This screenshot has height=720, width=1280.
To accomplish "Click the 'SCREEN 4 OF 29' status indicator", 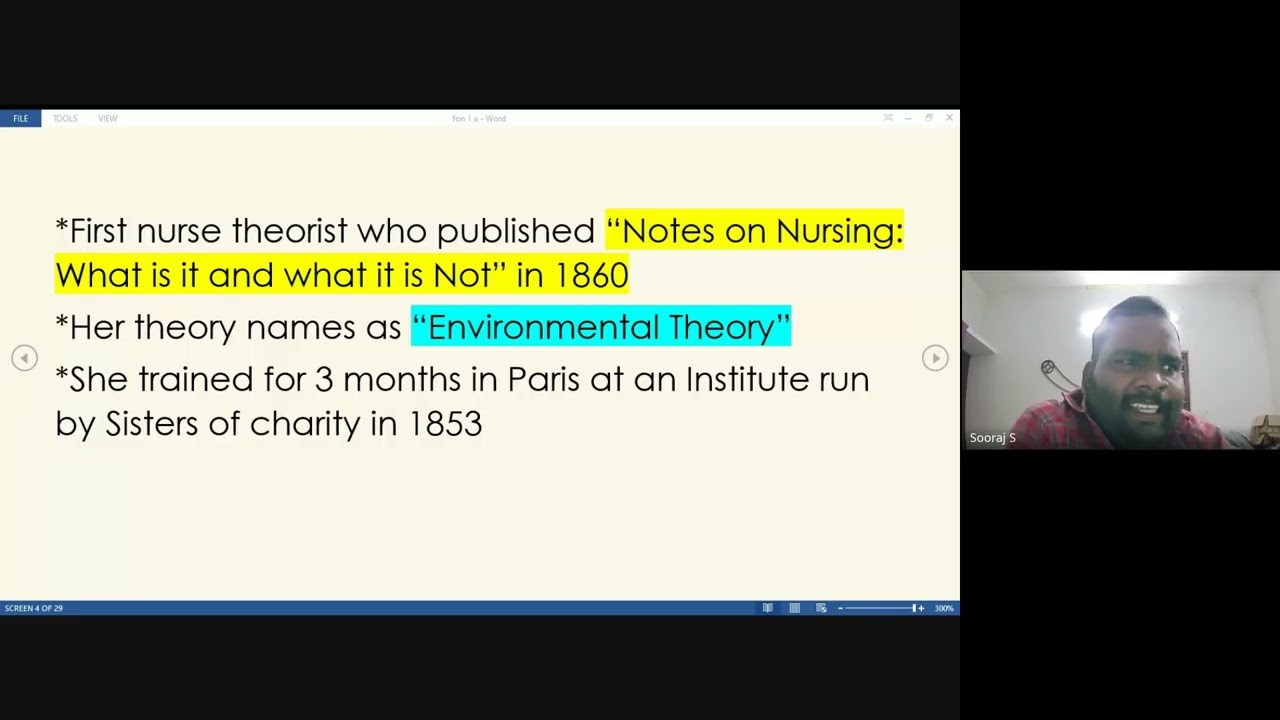I will (34, 608).
